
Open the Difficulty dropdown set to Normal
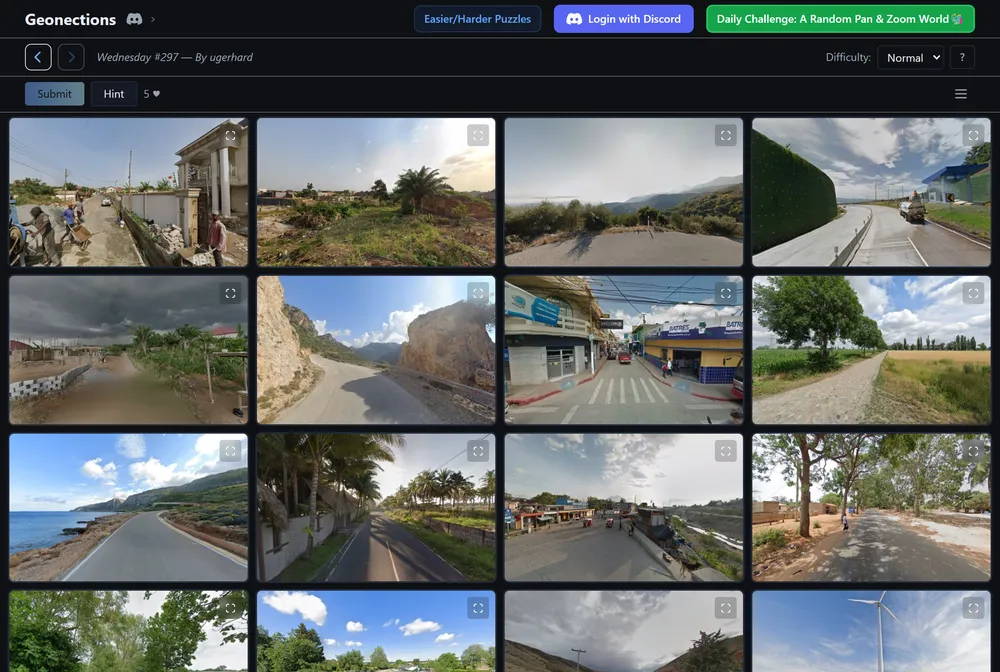point(910,57)
